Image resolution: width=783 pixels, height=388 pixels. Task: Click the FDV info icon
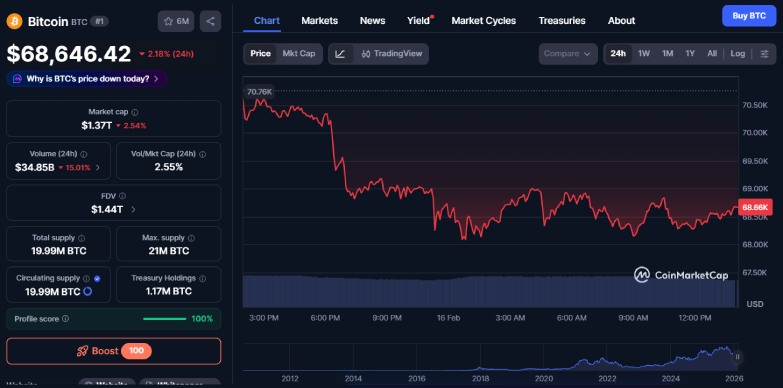[x=122, y=196]
